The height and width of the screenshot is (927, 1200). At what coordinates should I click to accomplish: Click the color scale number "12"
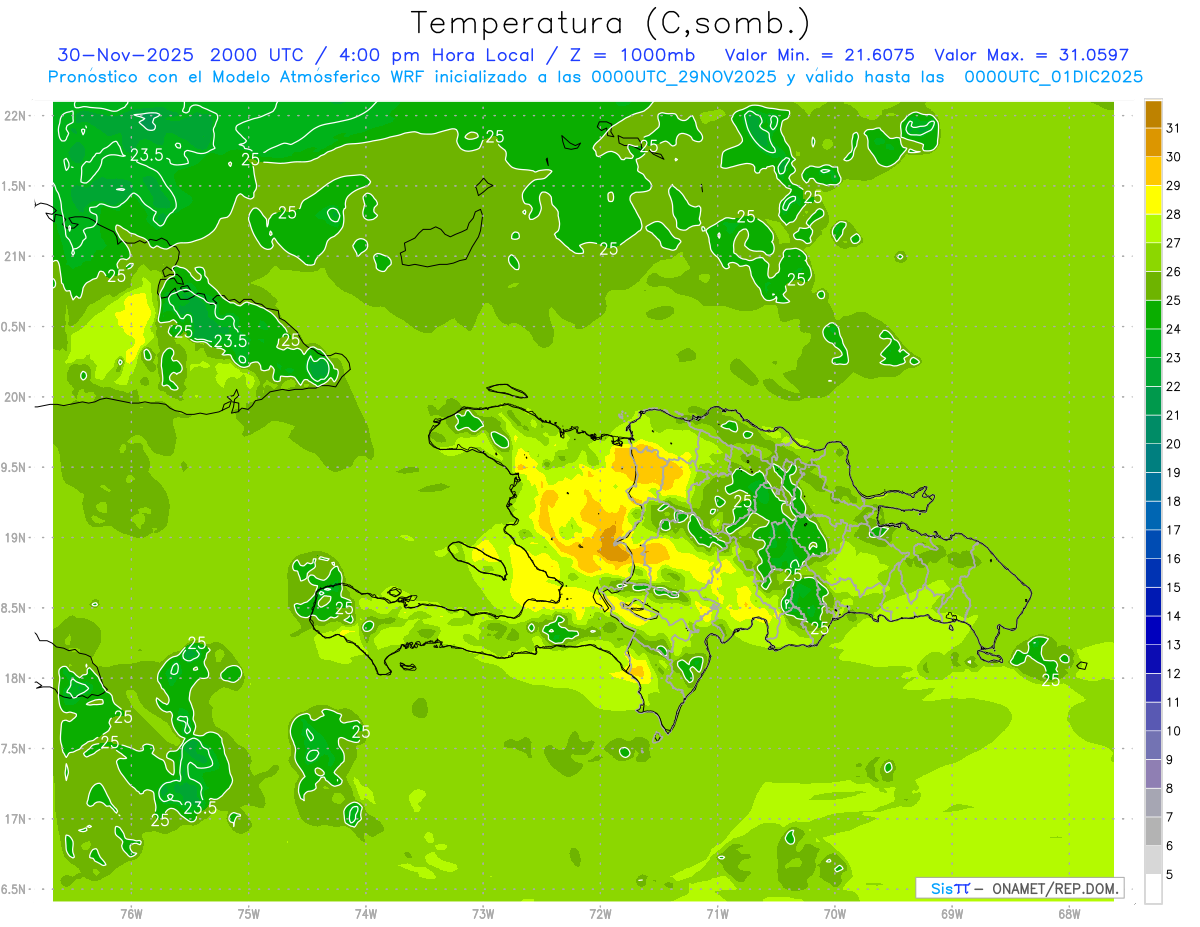click(x=1173, y=674)
